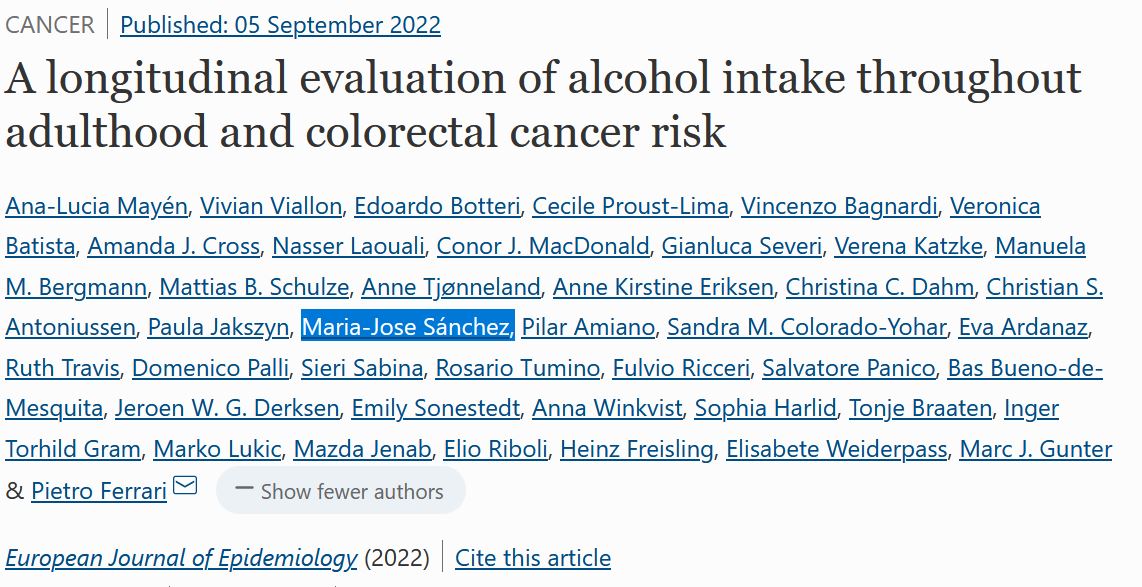Click the highlighted Maria-Jose Sánchez link
The width and height of the screenshot is (1142, 587).
click(x=407, y=327)
